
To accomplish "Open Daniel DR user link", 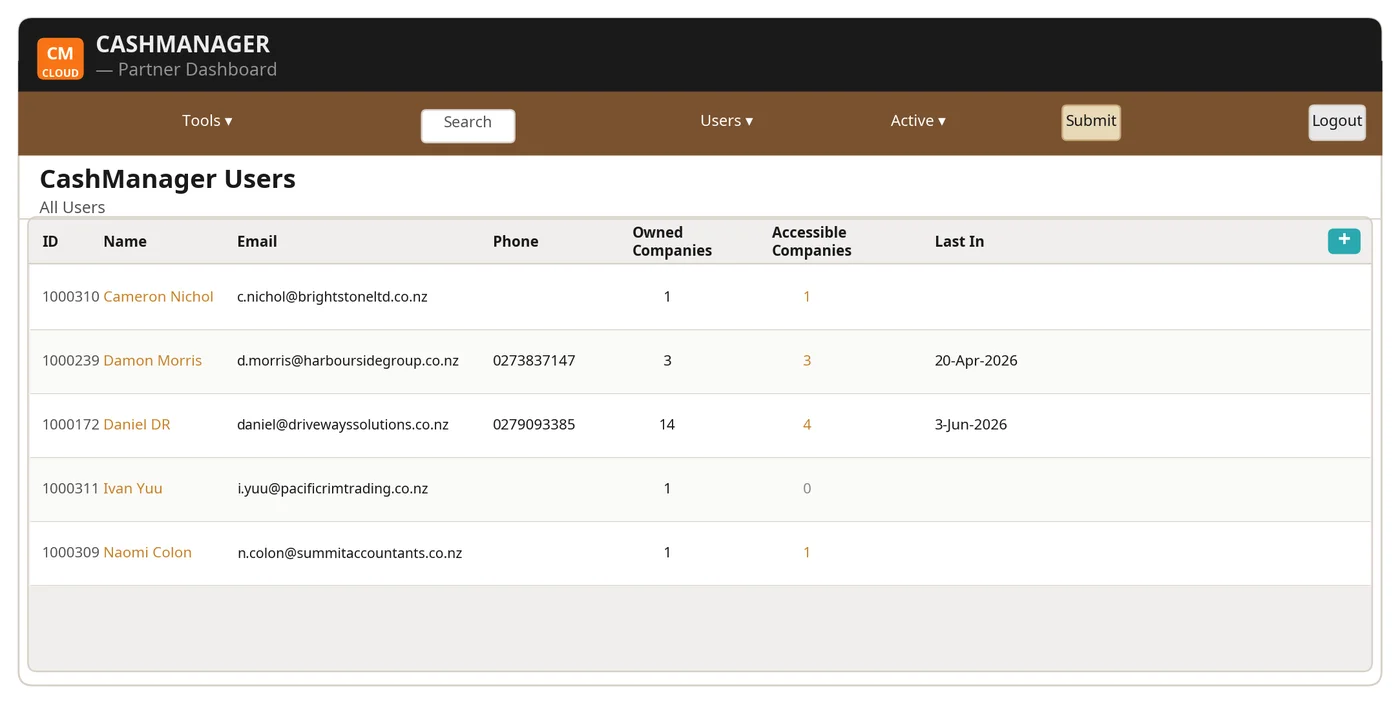I will pos(137,425).
